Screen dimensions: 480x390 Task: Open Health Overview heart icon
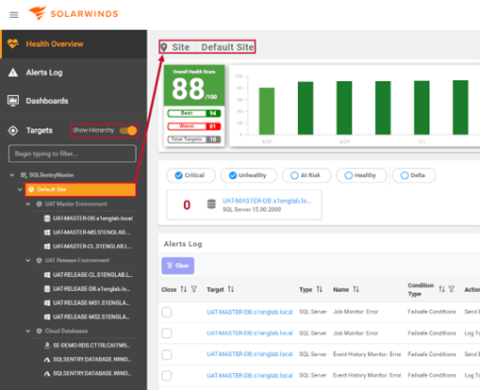point(13,44)
